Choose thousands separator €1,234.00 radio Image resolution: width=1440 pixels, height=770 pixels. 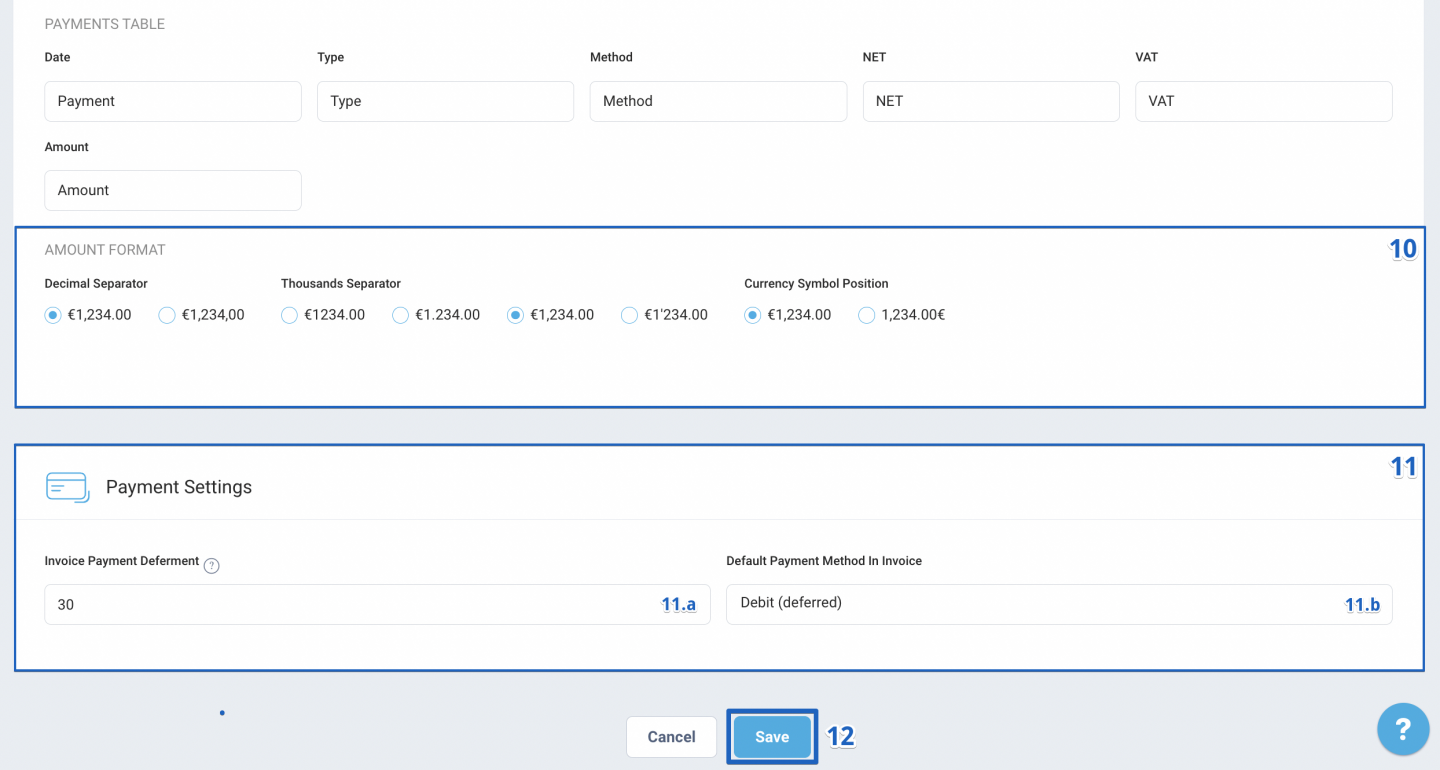515,315
